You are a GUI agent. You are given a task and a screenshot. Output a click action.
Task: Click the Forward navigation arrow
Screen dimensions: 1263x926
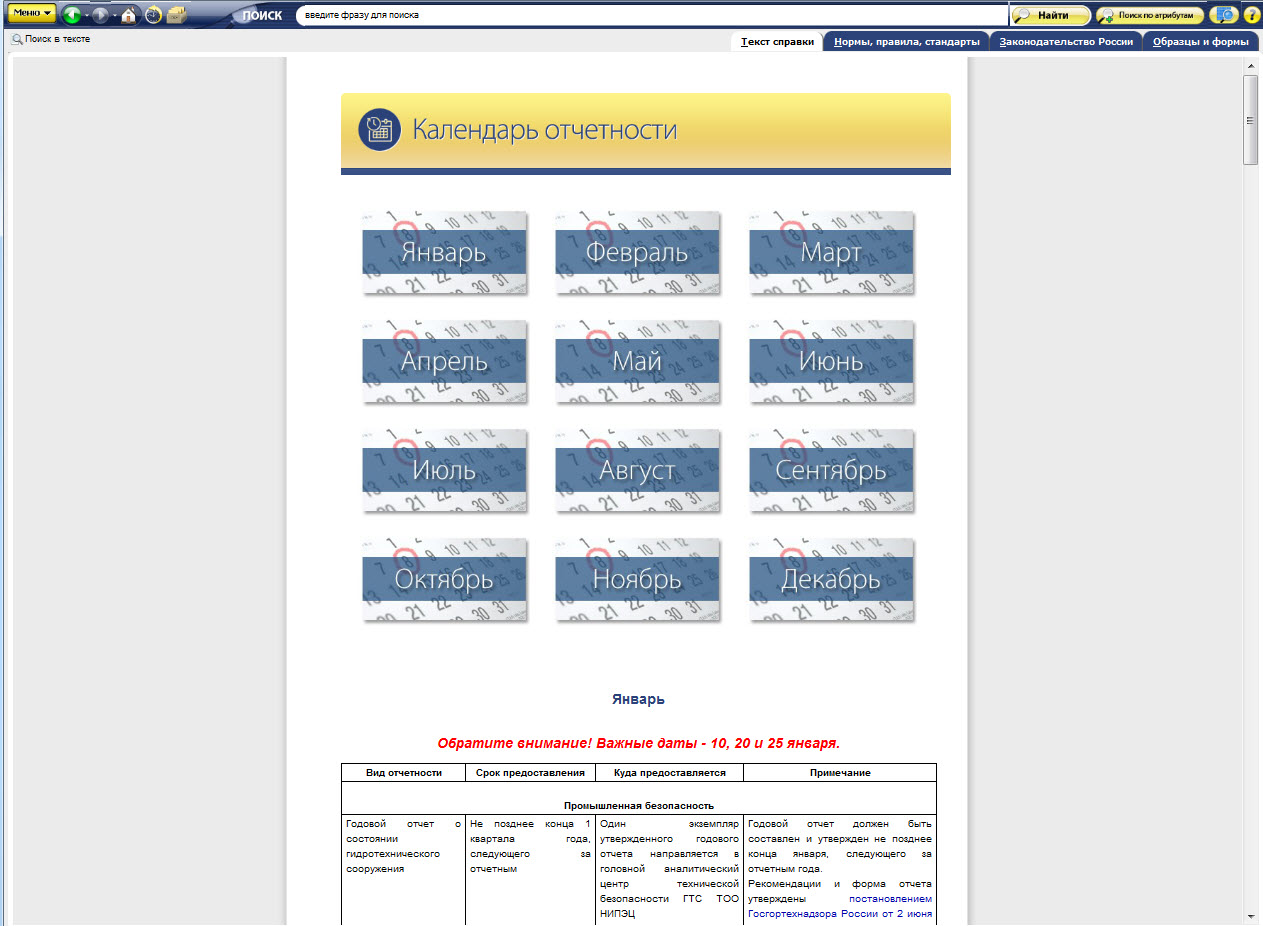point(100,15)
